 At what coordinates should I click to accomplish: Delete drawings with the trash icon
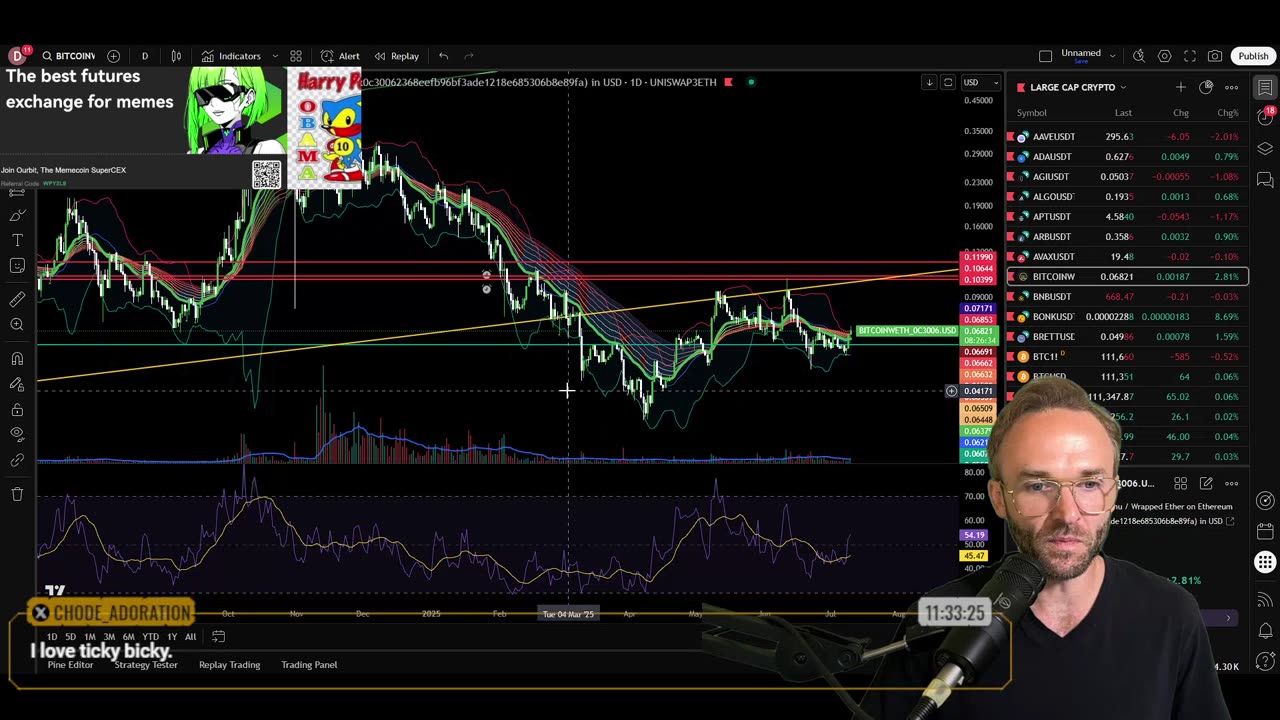(x=17, y=494)
